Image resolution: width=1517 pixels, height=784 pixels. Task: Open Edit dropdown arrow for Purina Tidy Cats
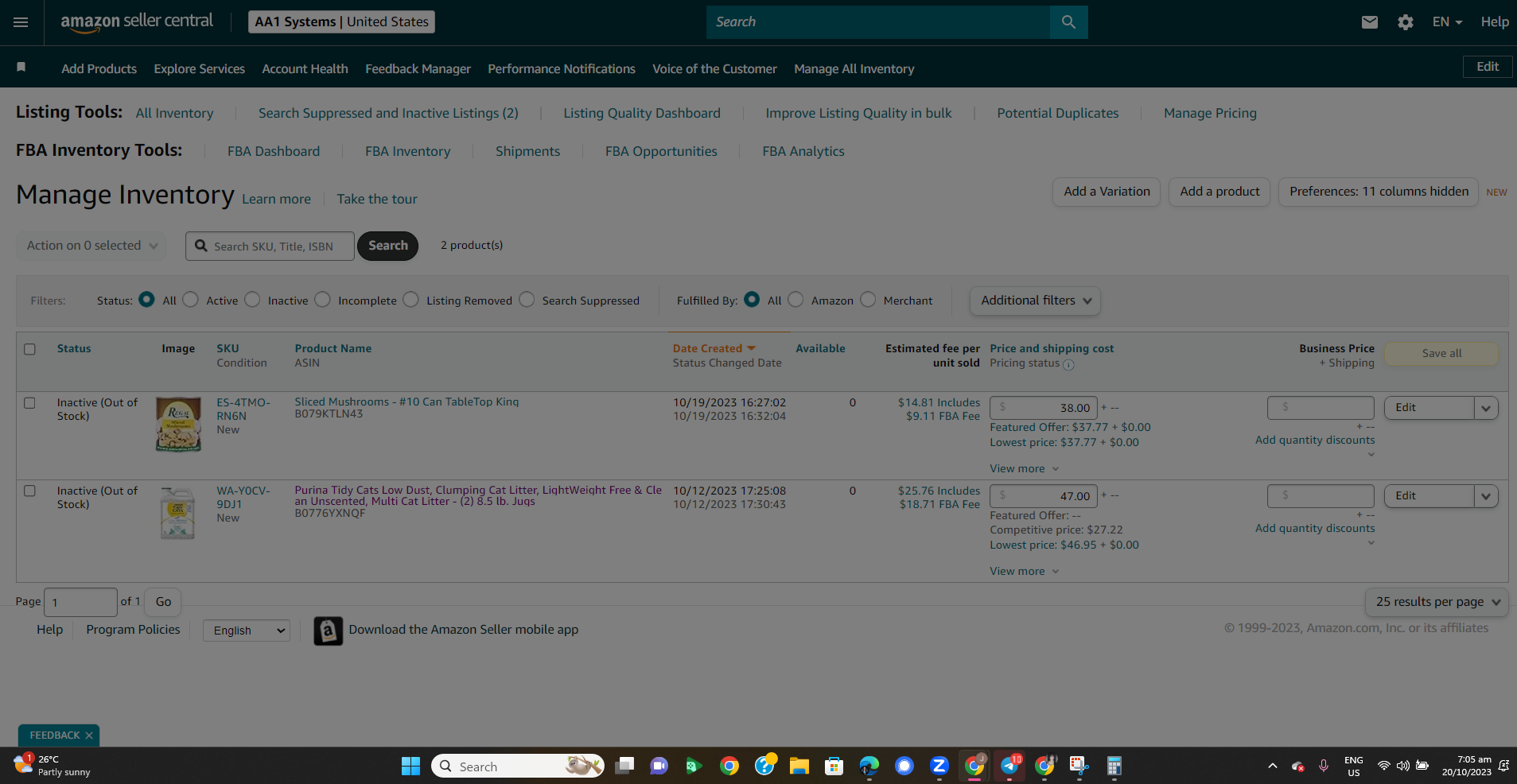(x=1486, y=496)
